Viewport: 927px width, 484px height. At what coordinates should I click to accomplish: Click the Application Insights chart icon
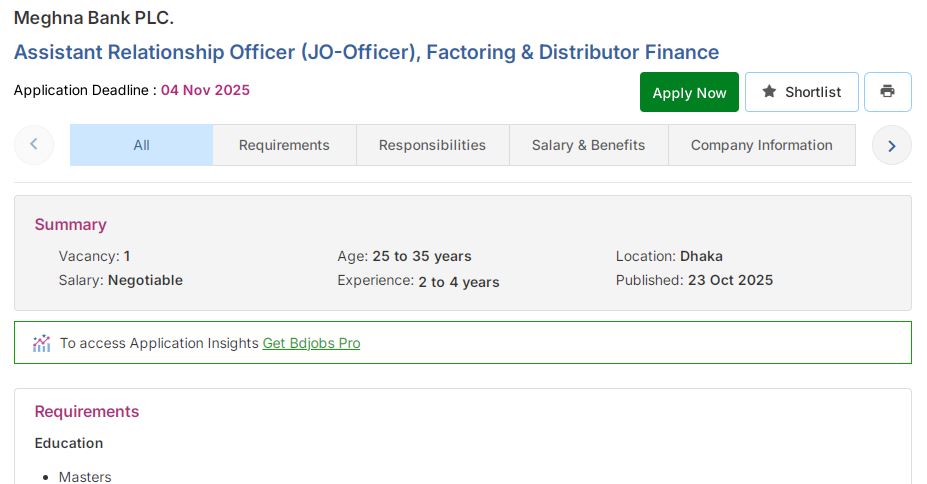click(x=41, y=343)
